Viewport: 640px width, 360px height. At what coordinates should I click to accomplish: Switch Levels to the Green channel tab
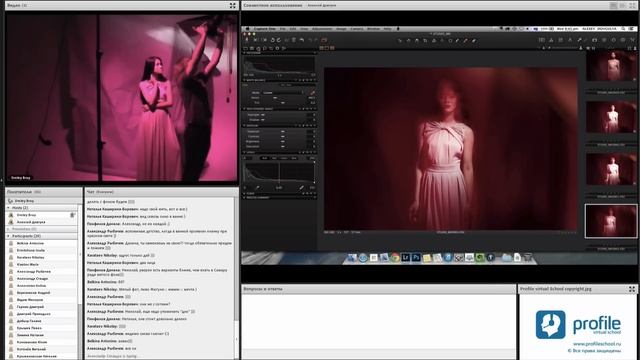pos(284,158)
